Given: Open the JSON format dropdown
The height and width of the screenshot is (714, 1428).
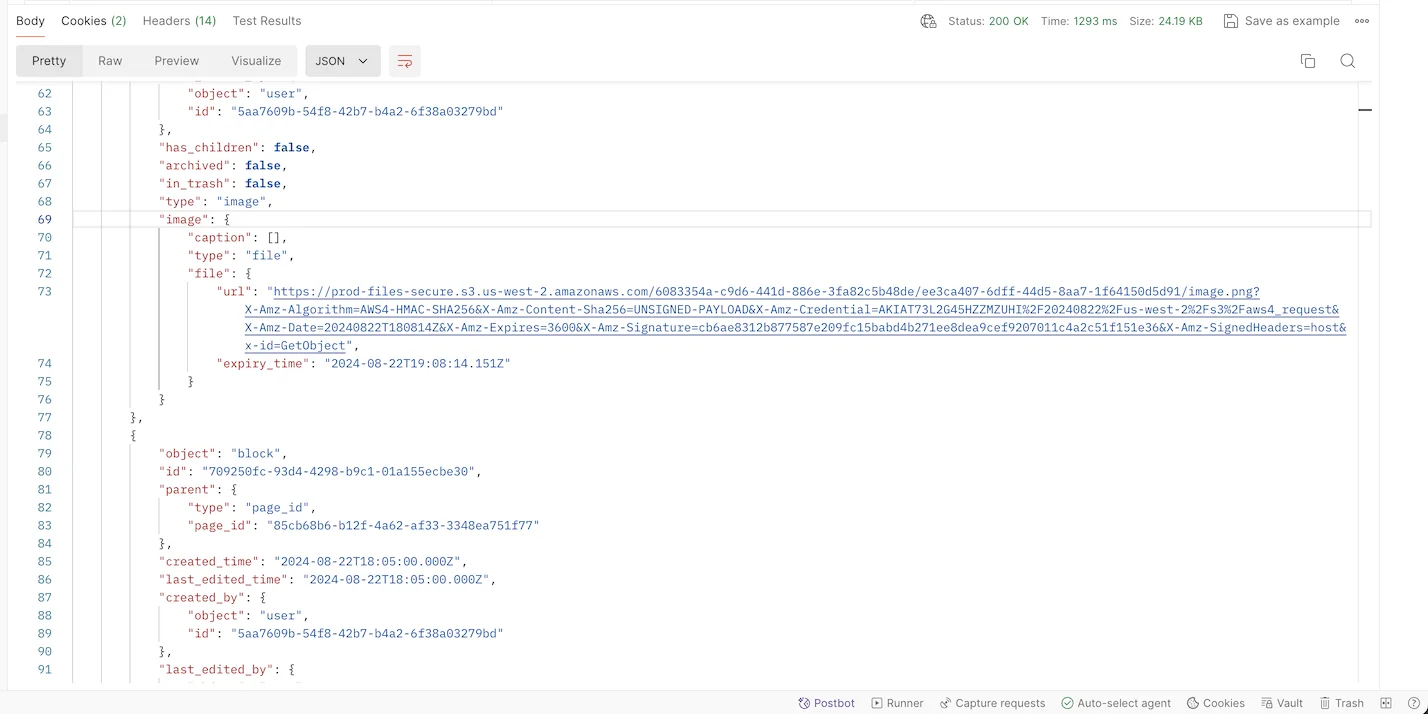Looking at the screenshot, I should click(x=342, y=61).
